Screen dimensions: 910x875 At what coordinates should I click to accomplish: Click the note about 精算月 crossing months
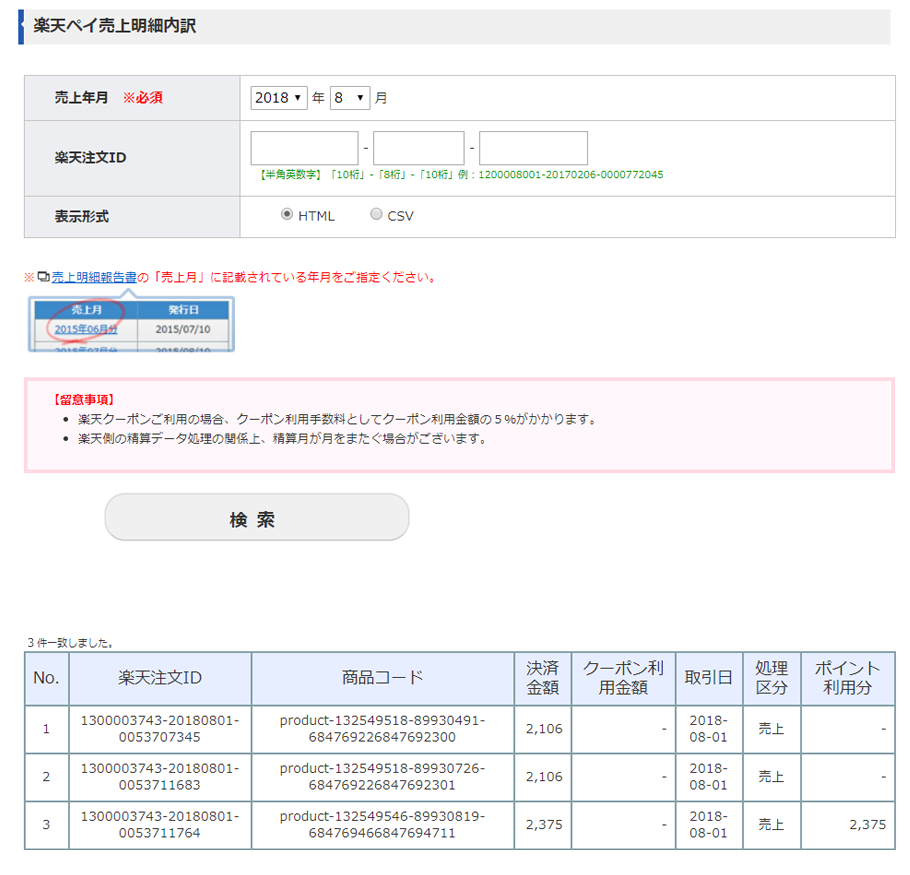282,439
